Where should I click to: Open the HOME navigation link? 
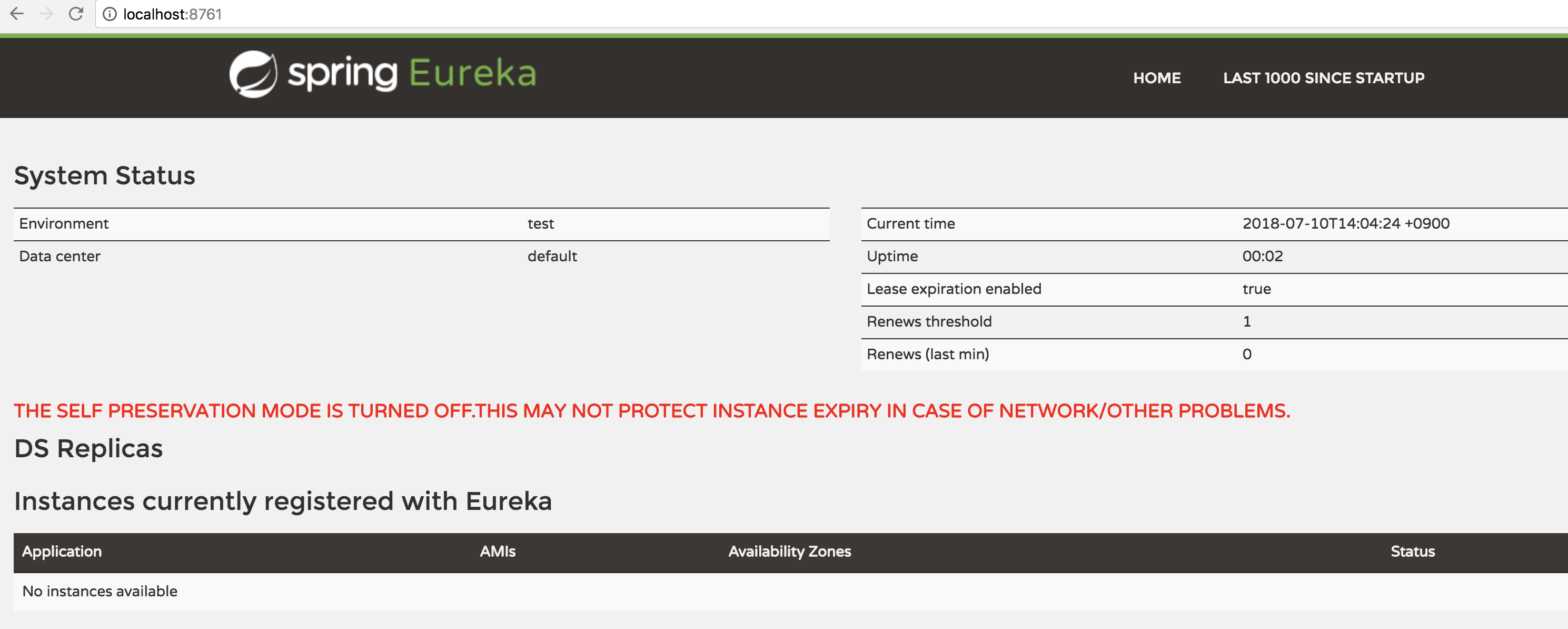tap(1157, 78)
